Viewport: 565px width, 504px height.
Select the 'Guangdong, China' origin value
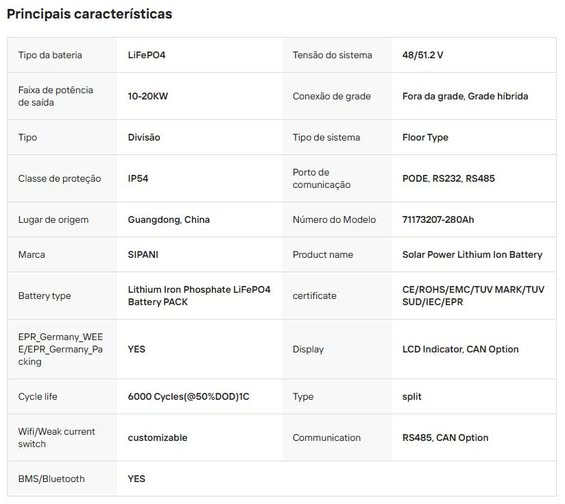tap(169, 220)
